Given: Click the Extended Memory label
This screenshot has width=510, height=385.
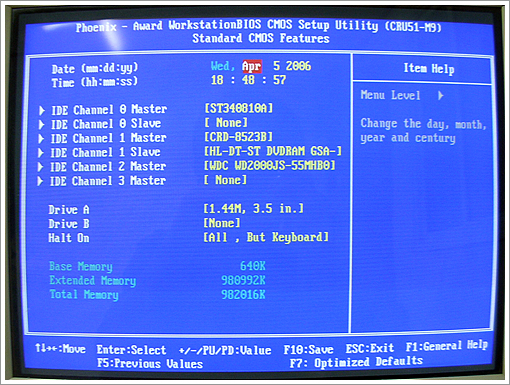Looking at the screenshot, I should pos(93,281).
